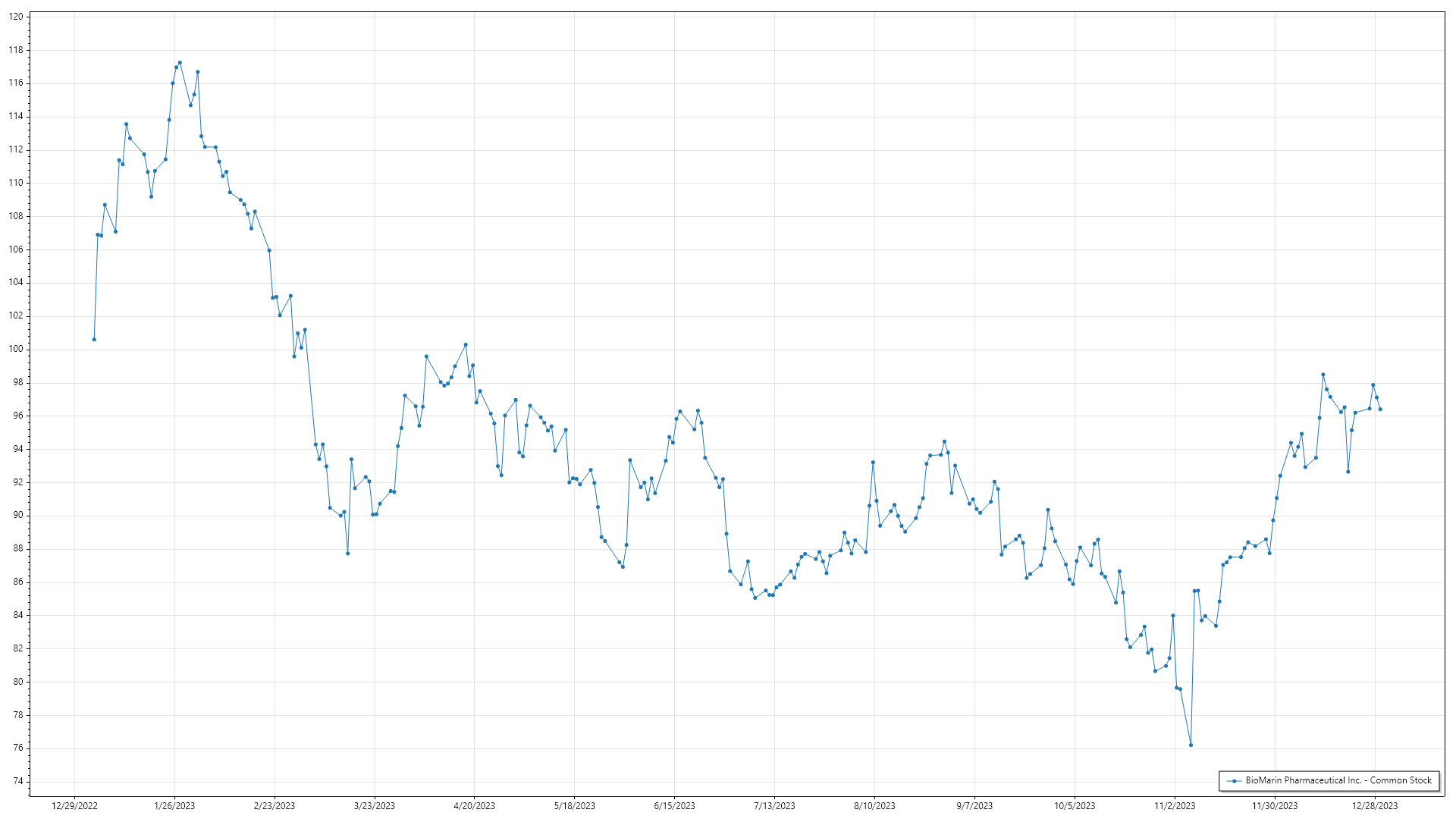Image resolution: width=1456 pixels, height=819 pixels.
Task: Click the BioMarin Pharmaceutical Inc. legend label
Action: 1338,780
